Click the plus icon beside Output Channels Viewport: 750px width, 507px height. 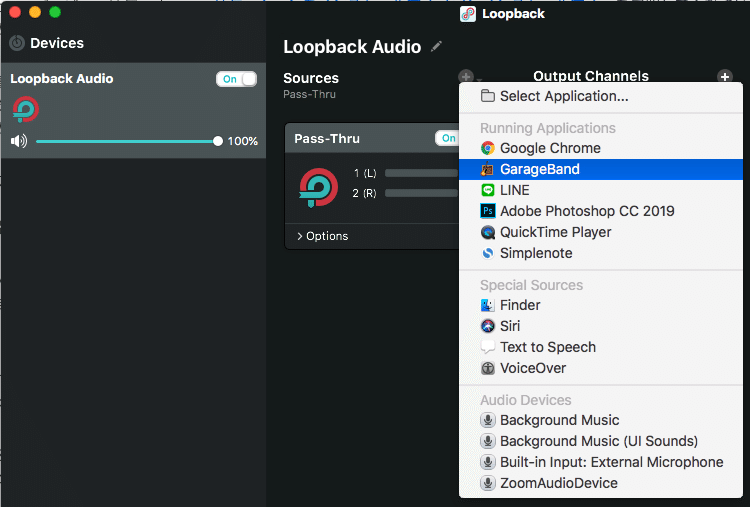tap(724, 77)
